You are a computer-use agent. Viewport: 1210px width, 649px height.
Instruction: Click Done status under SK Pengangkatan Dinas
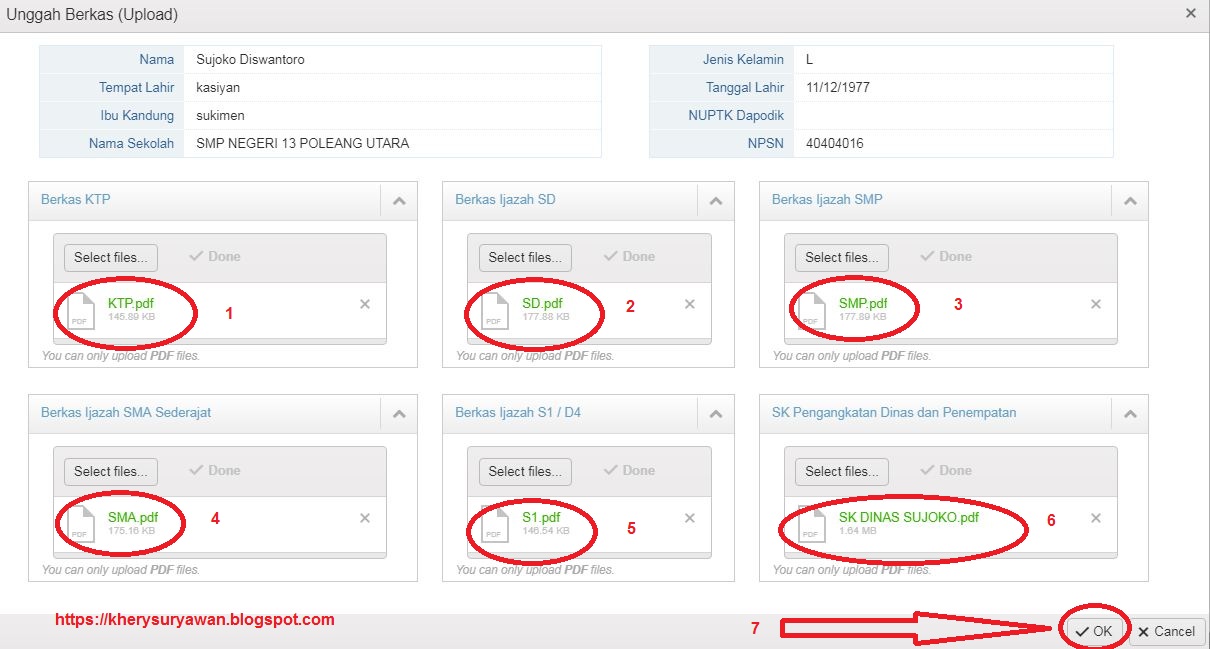click(946, 470)
